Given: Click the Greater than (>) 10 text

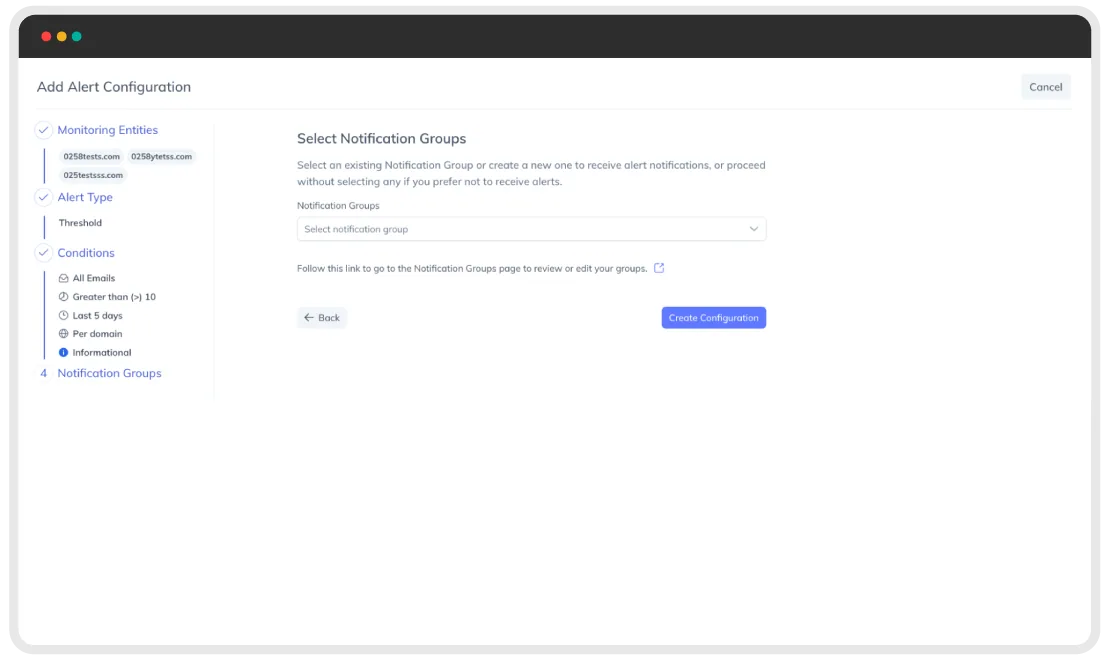Looking at the screenshot, I should click(114, 297).
